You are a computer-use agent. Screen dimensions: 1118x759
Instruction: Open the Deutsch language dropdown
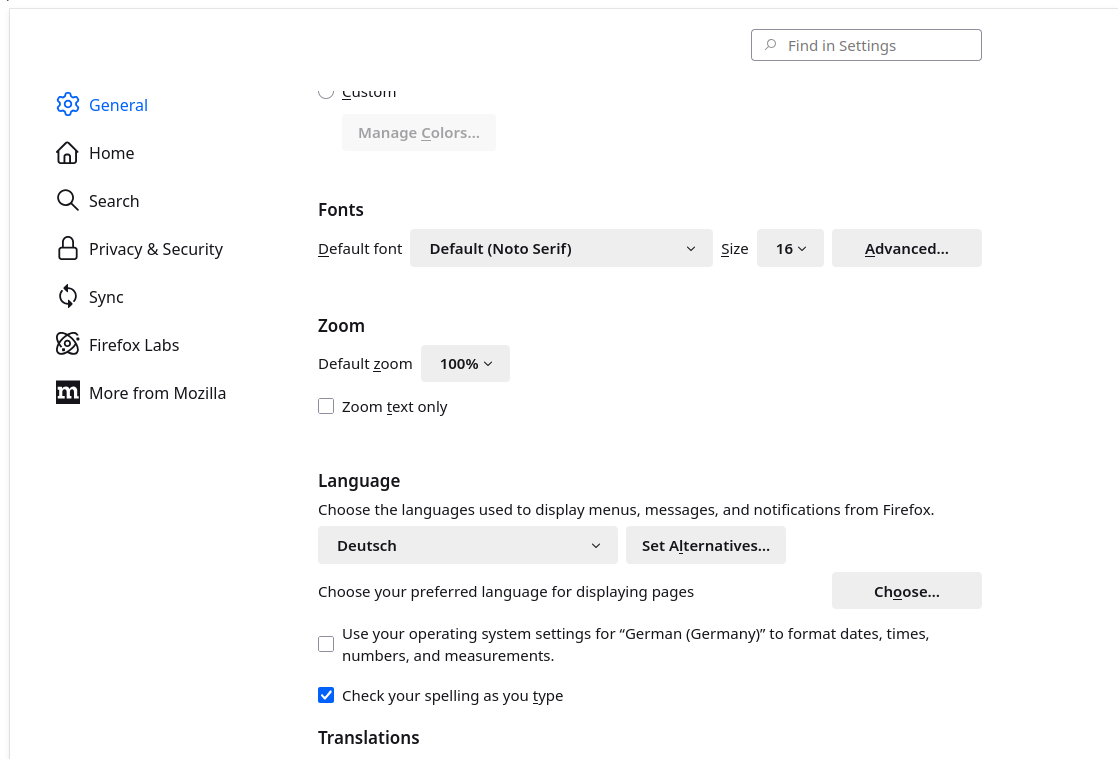(x=467, y=545)
